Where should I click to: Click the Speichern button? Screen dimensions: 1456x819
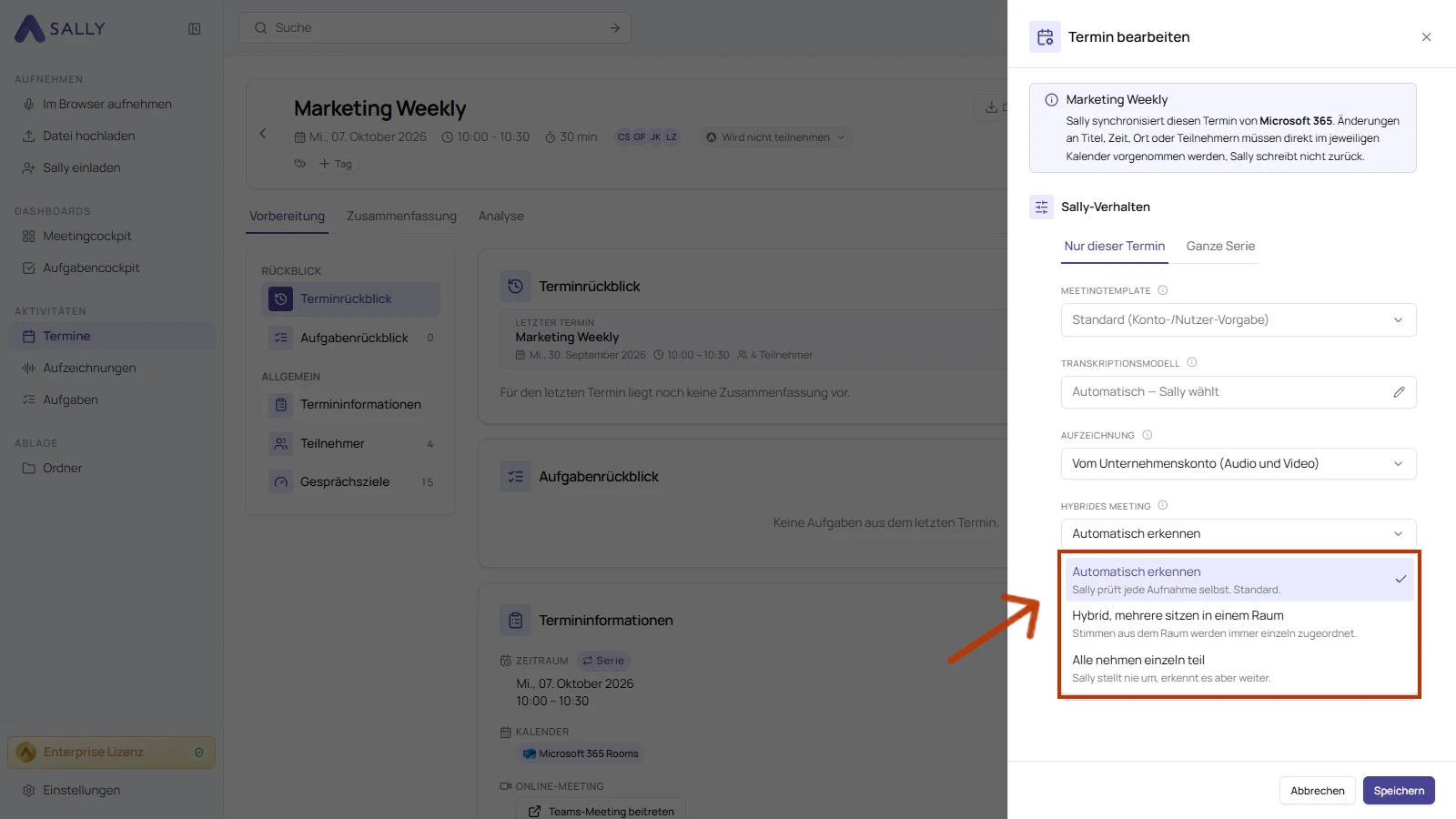click(x=1399, y=791)
